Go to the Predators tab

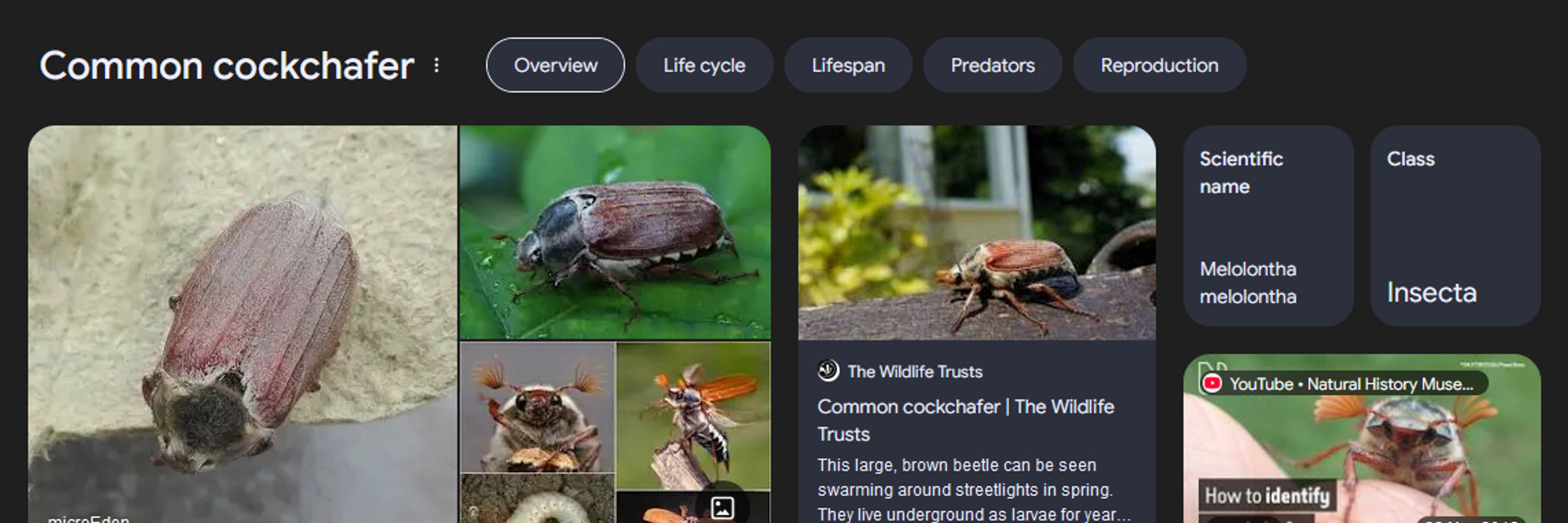click(992, 65)
